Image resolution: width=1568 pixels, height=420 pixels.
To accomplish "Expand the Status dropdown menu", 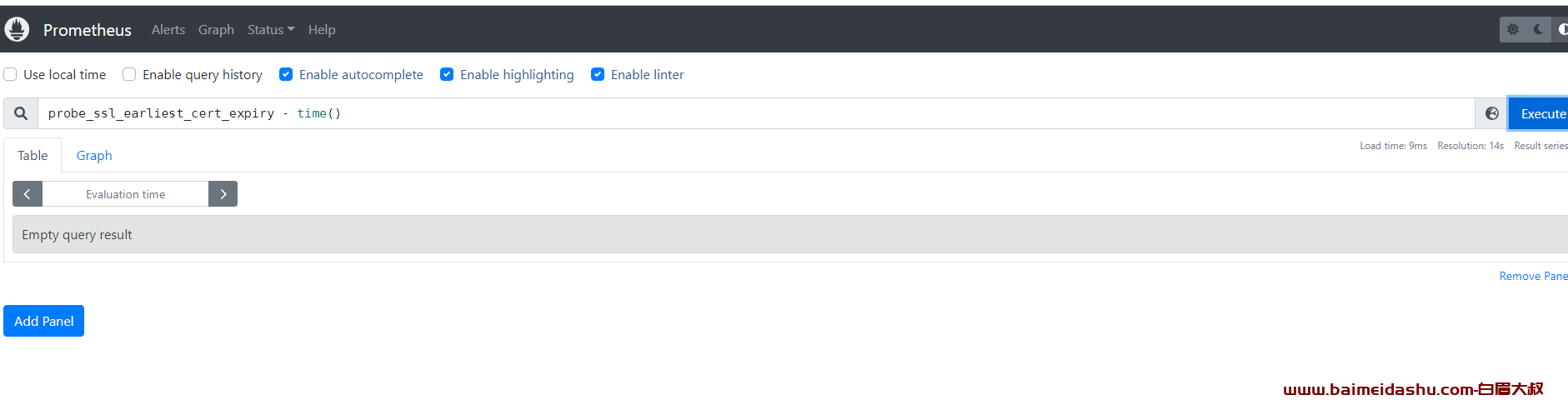I will click(x=271, y=29).
